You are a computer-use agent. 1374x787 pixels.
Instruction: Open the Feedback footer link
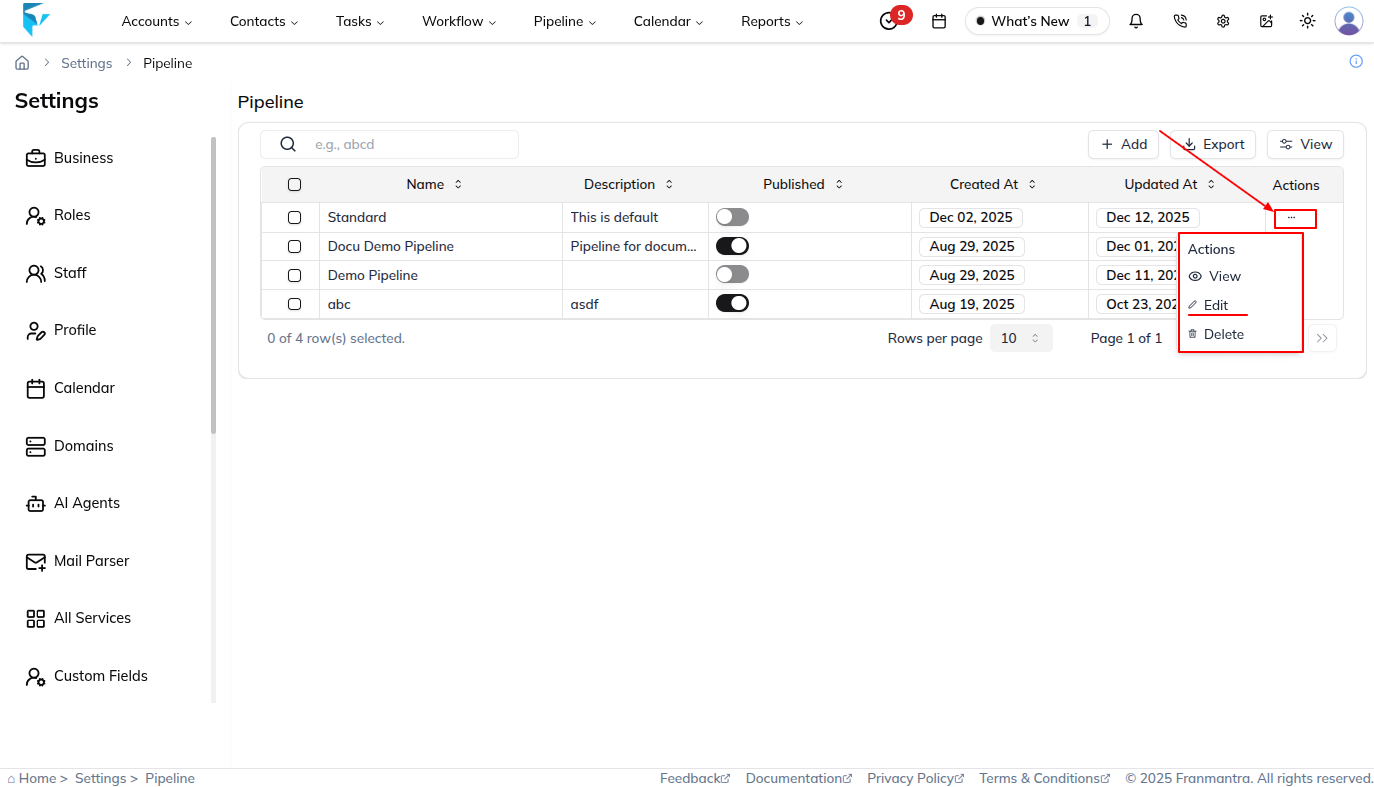click(695, 778)
